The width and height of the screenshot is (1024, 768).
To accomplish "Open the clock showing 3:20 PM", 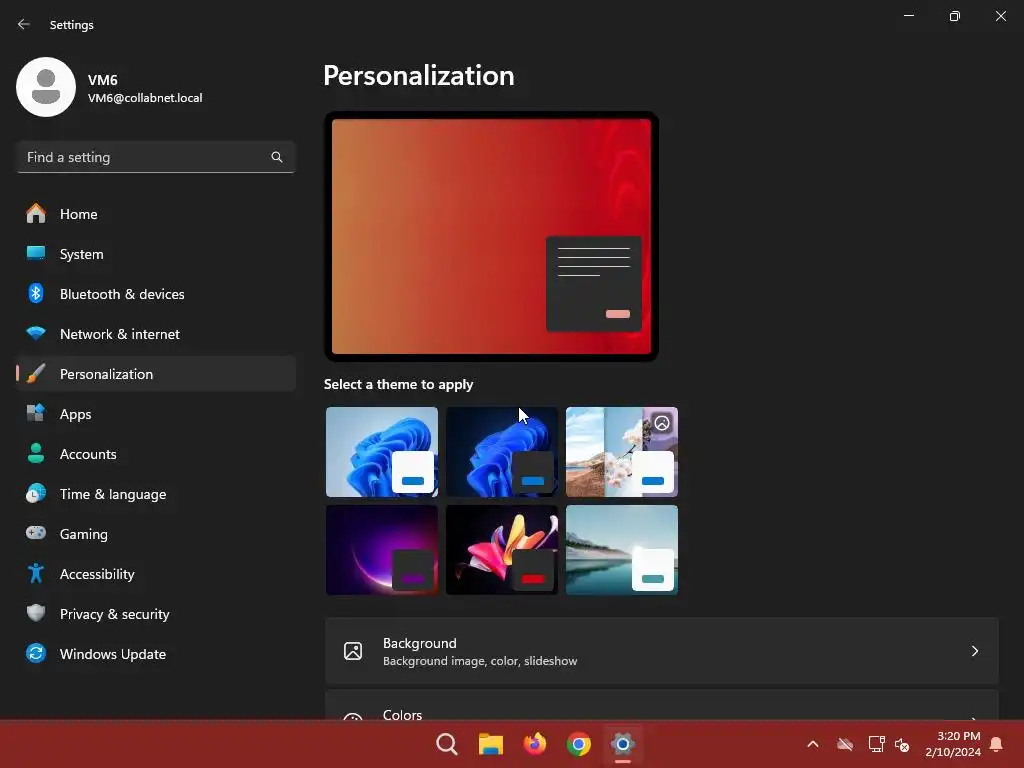I will pos(953,744).
